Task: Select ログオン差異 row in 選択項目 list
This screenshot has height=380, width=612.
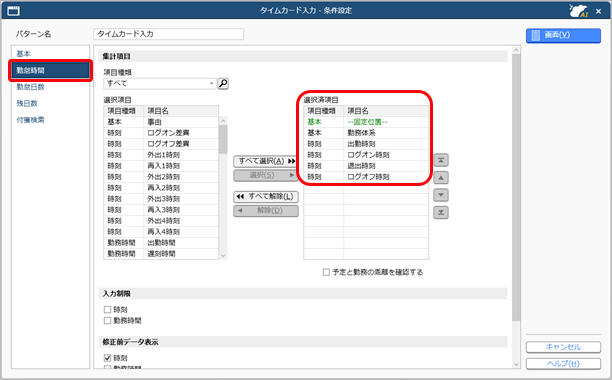Action: 161,133
